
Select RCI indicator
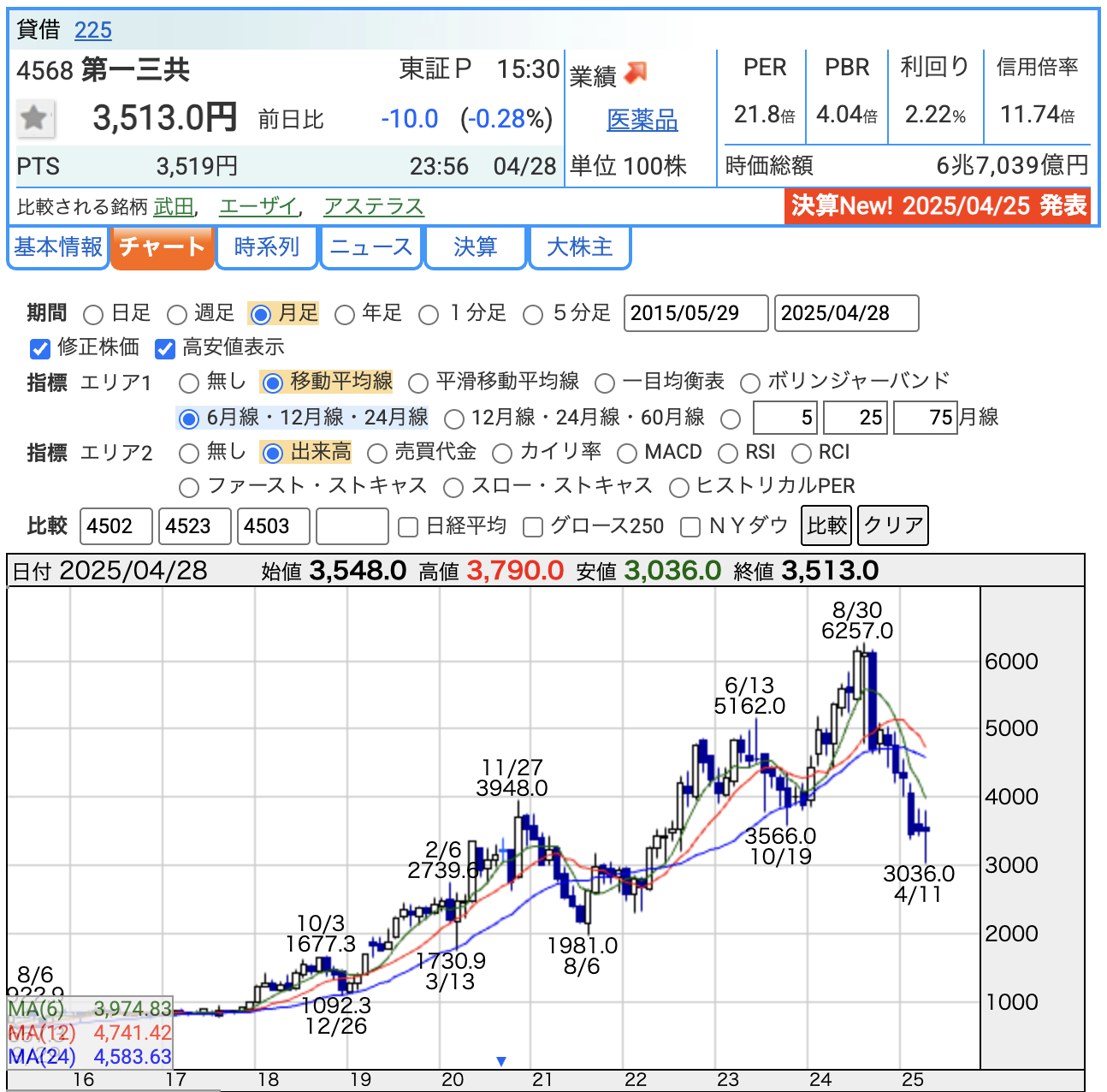point(802,453)
